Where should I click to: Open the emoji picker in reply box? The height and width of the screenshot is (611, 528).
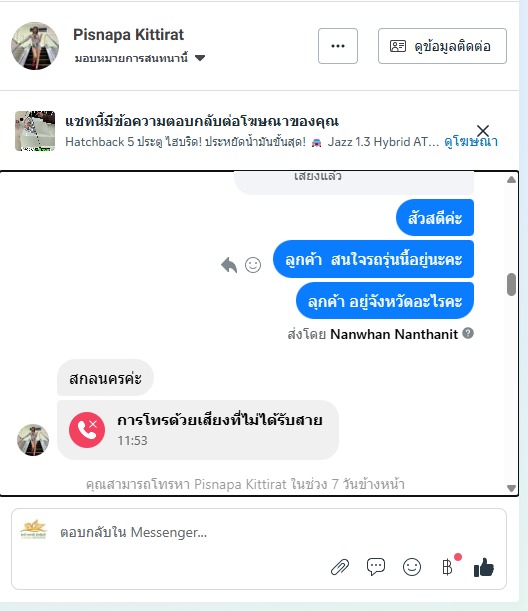pos(411,567)
